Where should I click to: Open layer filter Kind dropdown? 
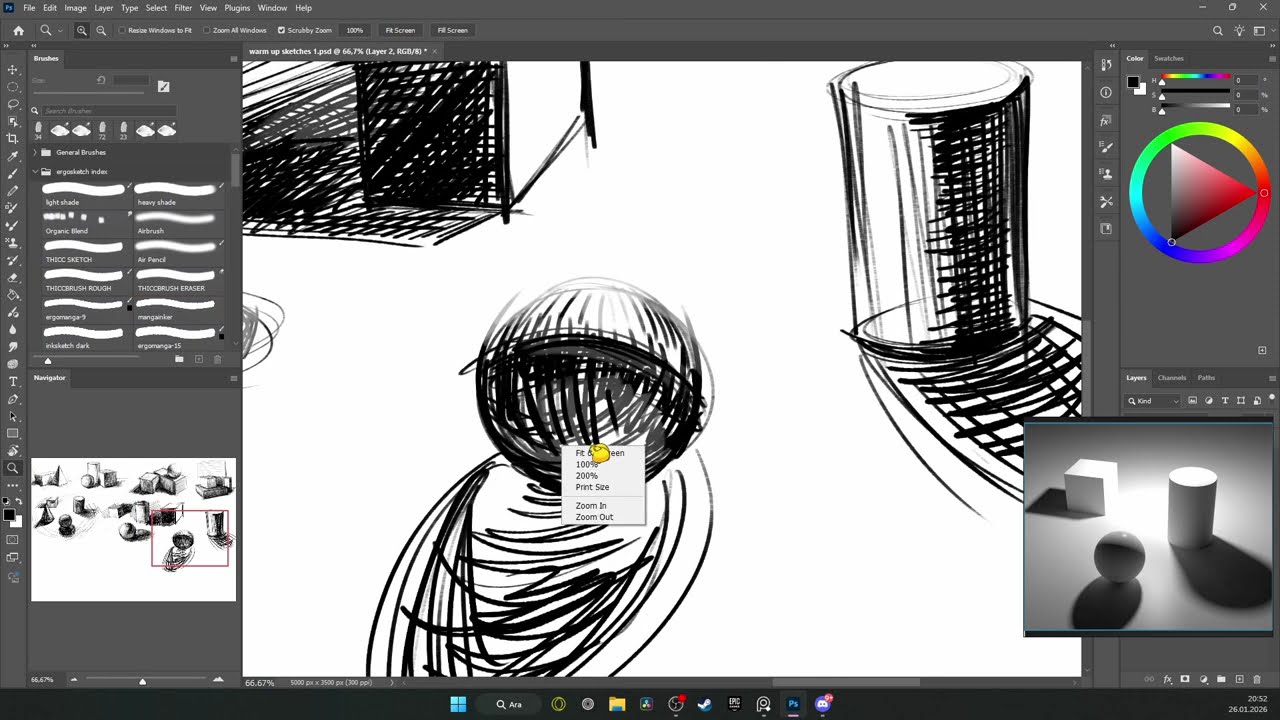click(x=1154, y=401)
